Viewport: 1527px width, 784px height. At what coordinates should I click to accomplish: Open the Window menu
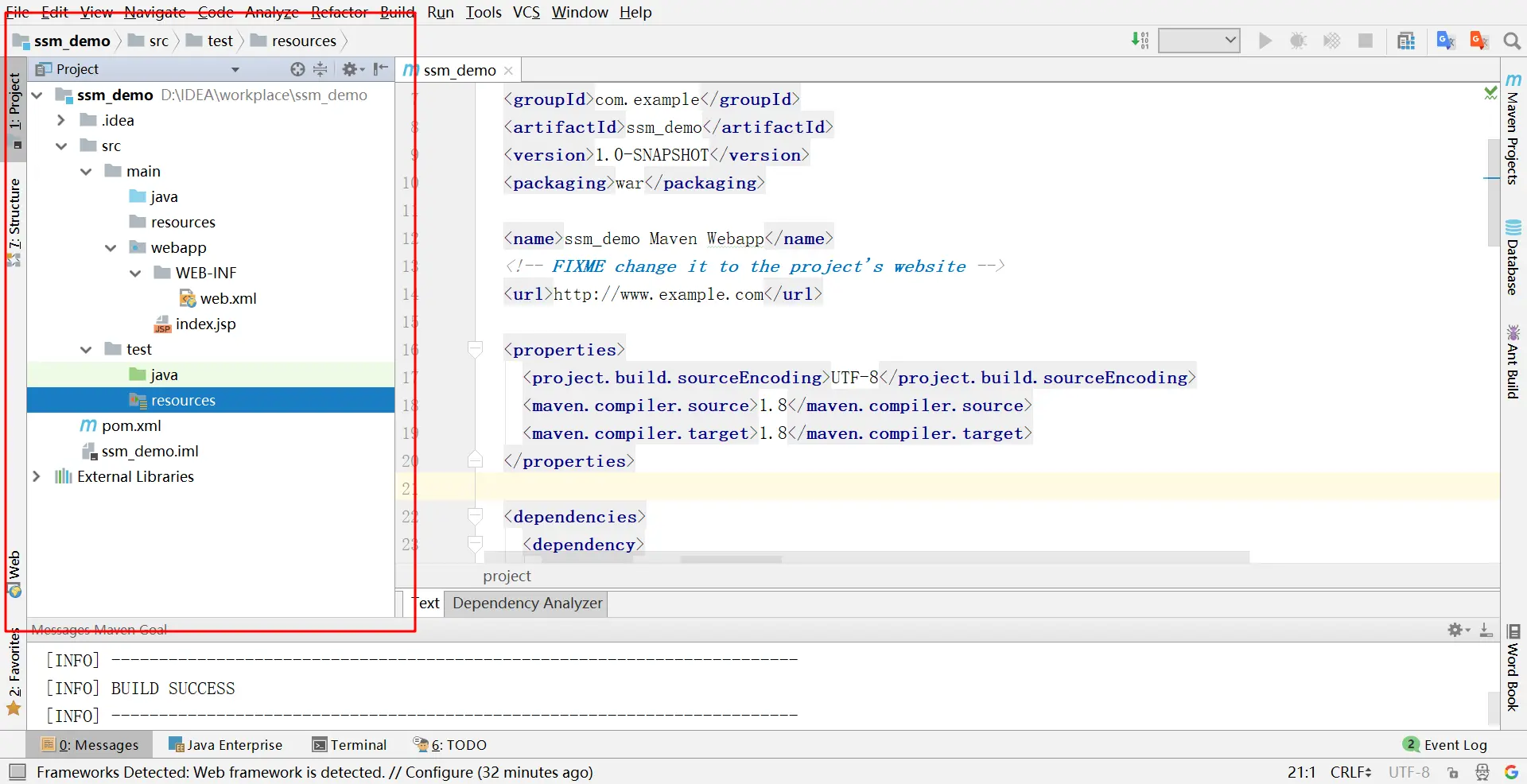[x=580, y=12]
